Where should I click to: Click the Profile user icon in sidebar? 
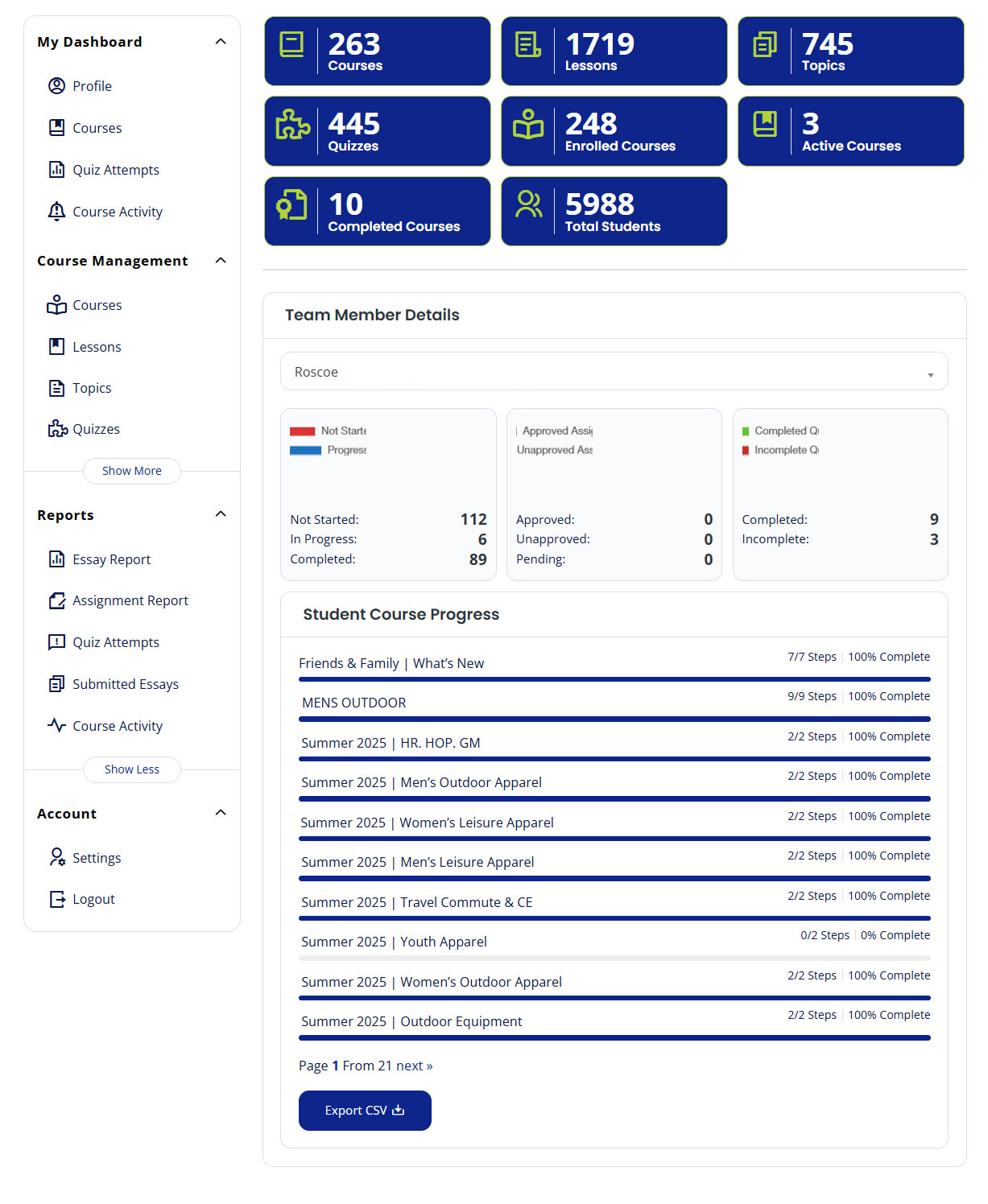[56, 86]
